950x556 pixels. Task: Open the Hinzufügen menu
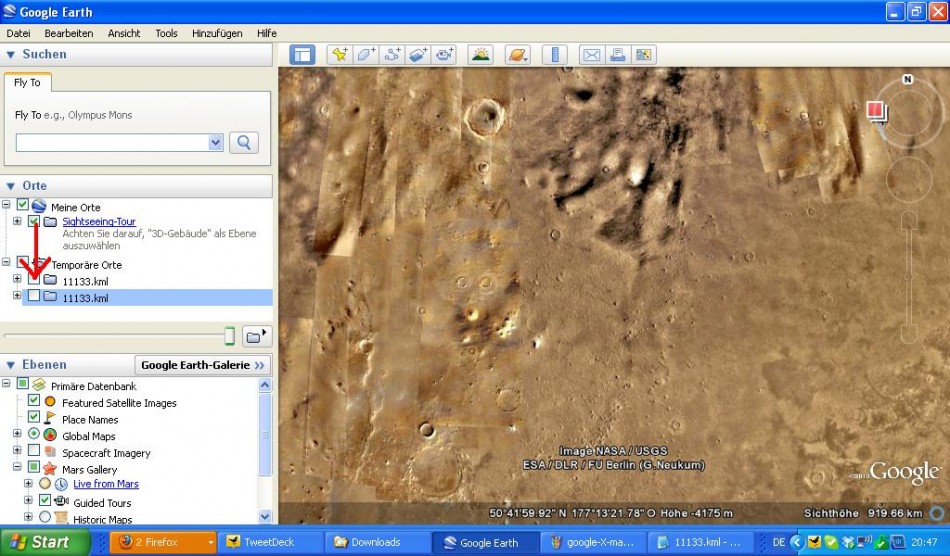click(x=217, y=33)
